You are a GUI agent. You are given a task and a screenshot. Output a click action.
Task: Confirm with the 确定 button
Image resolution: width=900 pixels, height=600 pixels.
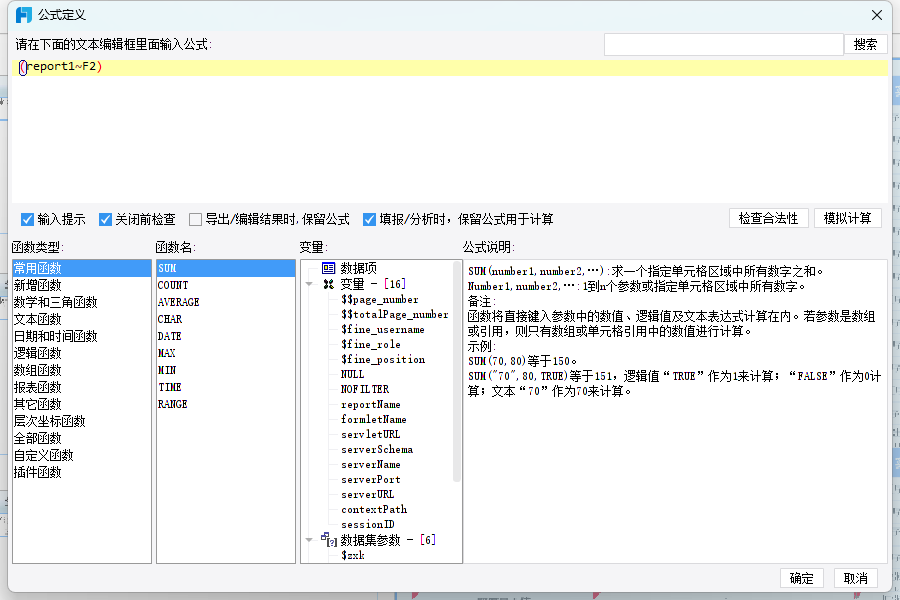coord(801,578)
